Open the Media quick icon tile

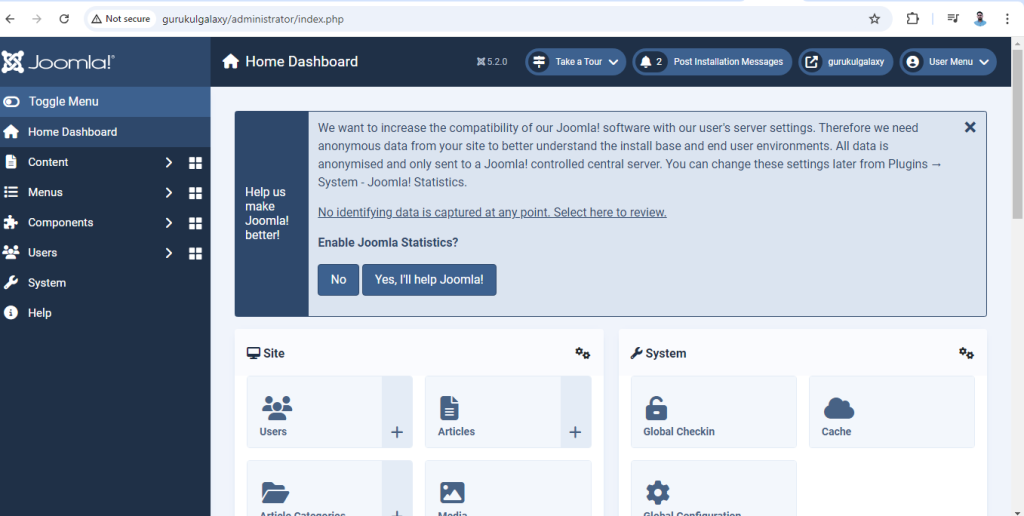point(508,488)
